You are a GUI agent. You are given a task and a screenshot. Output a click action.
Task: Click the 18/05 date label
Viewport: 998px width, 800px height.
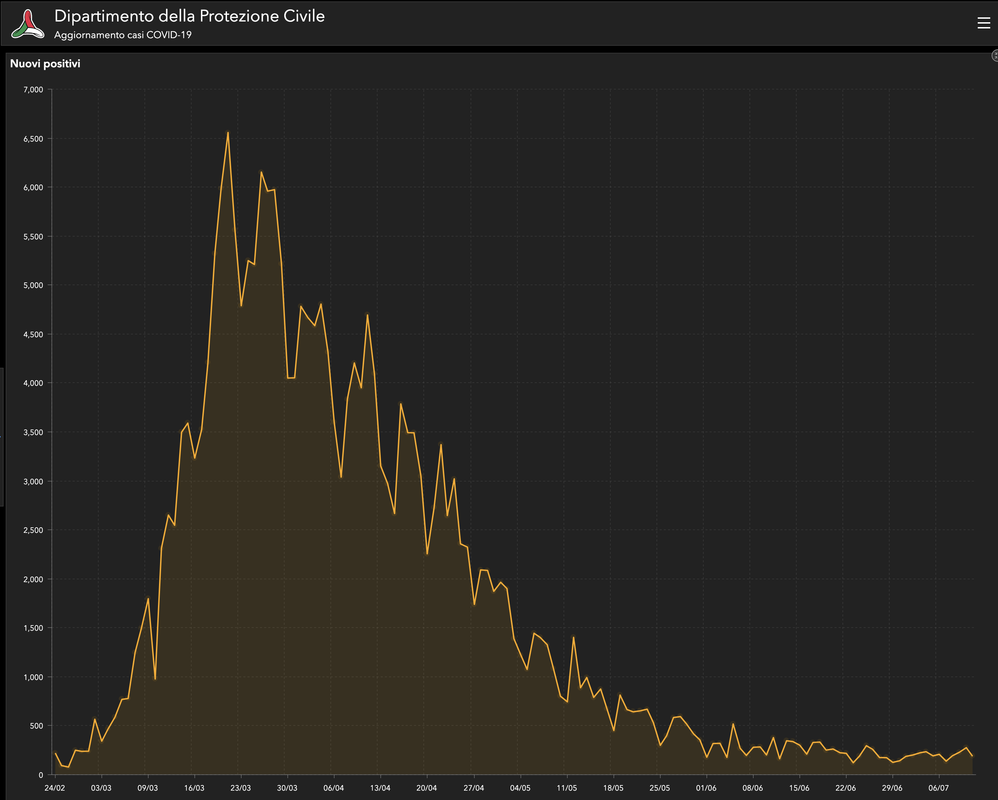pyautogui.click(x=613, y=788)
